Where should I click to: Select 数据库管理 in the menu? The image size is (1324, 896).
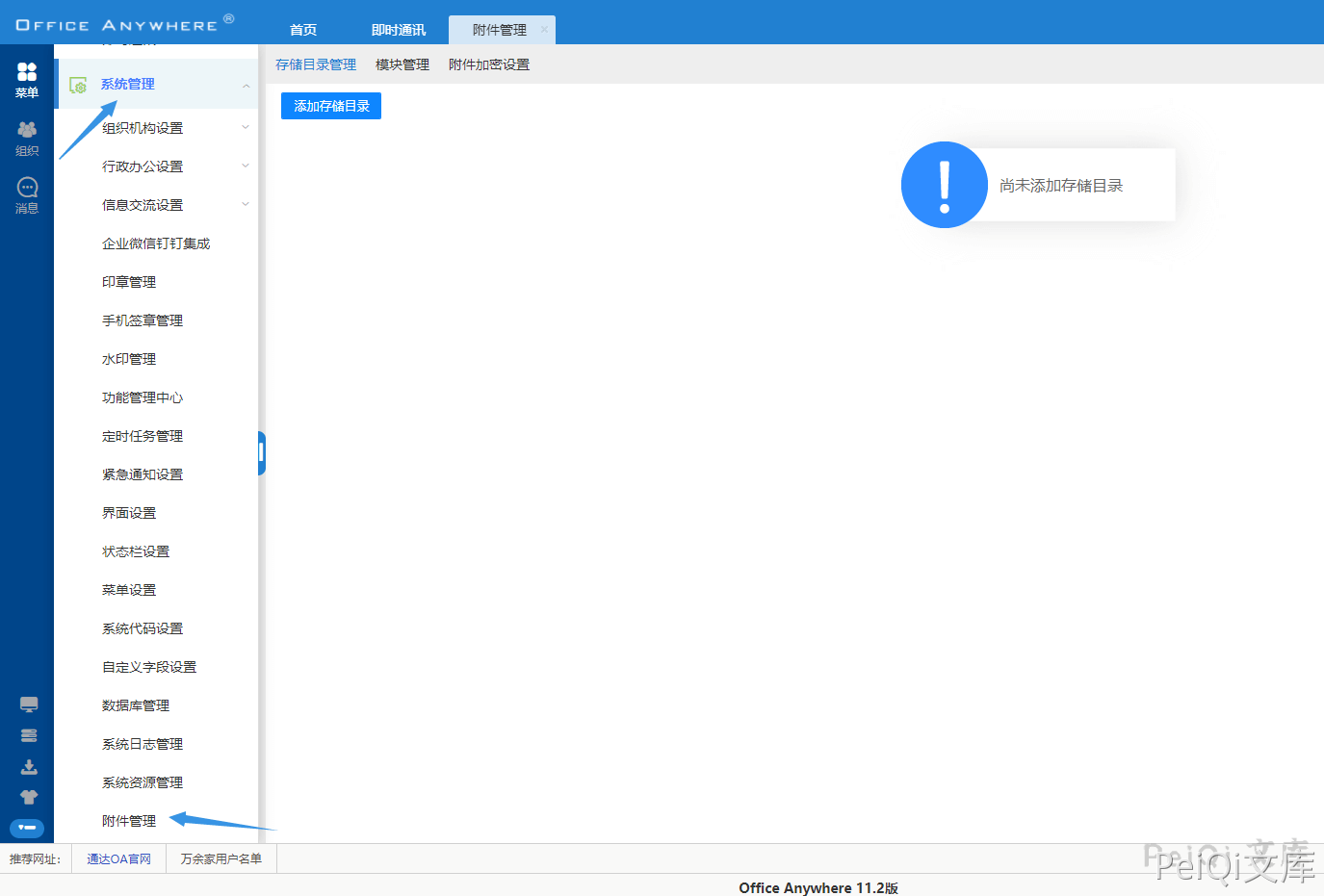coord(136,705)
